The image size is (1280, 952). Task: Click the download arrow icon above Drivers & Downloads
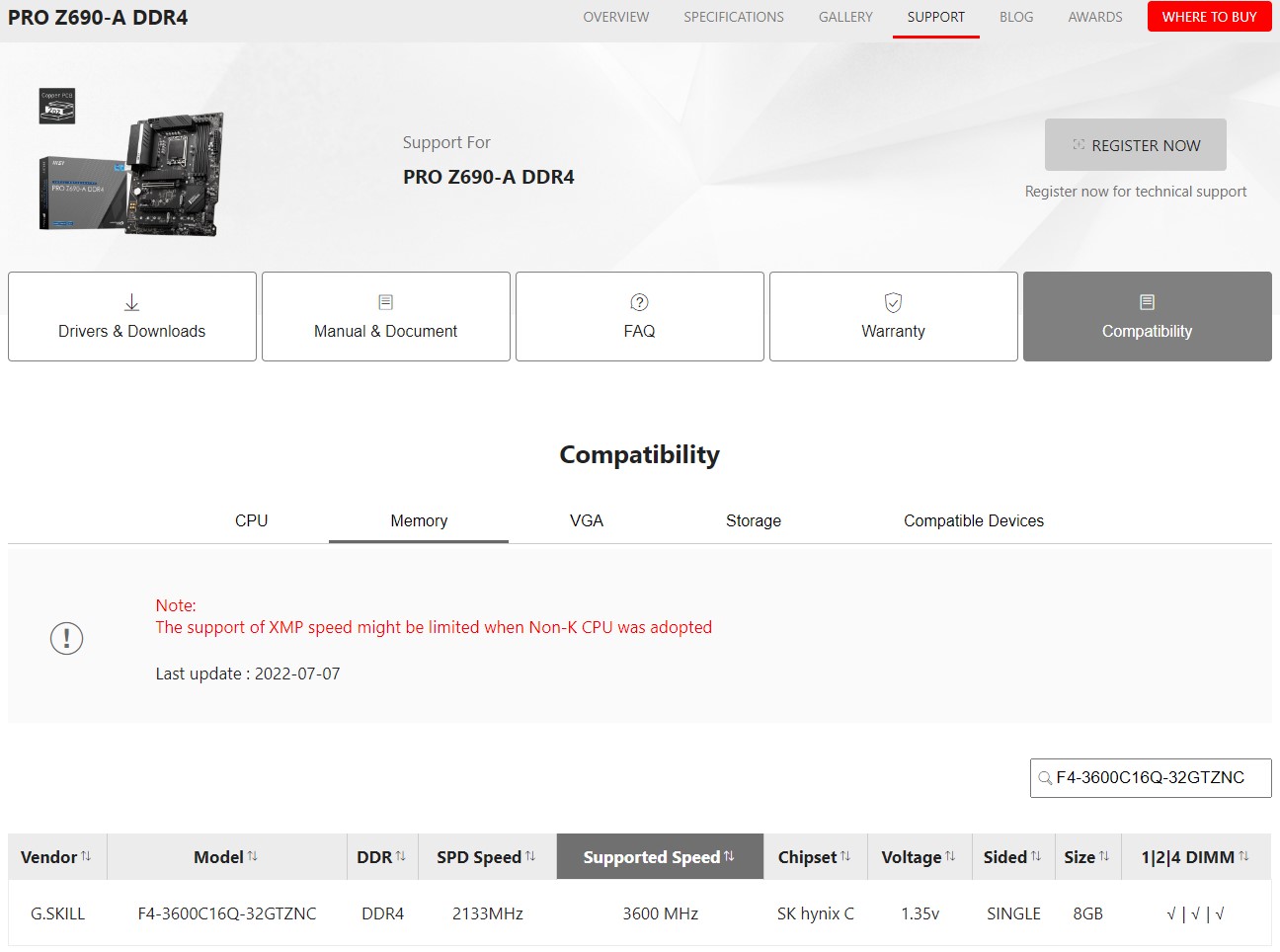click(x=131, y=302)
